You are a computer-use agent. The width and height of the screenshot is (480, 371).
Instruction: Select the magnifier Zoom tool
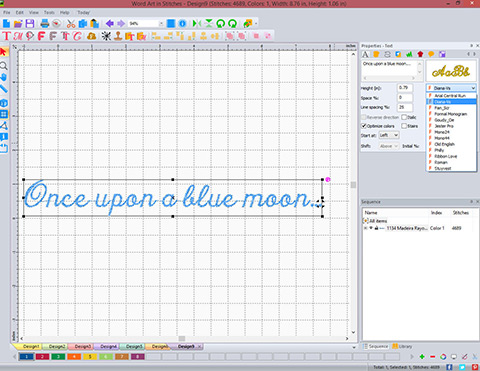pyautogui.click(x=4, y=65)
